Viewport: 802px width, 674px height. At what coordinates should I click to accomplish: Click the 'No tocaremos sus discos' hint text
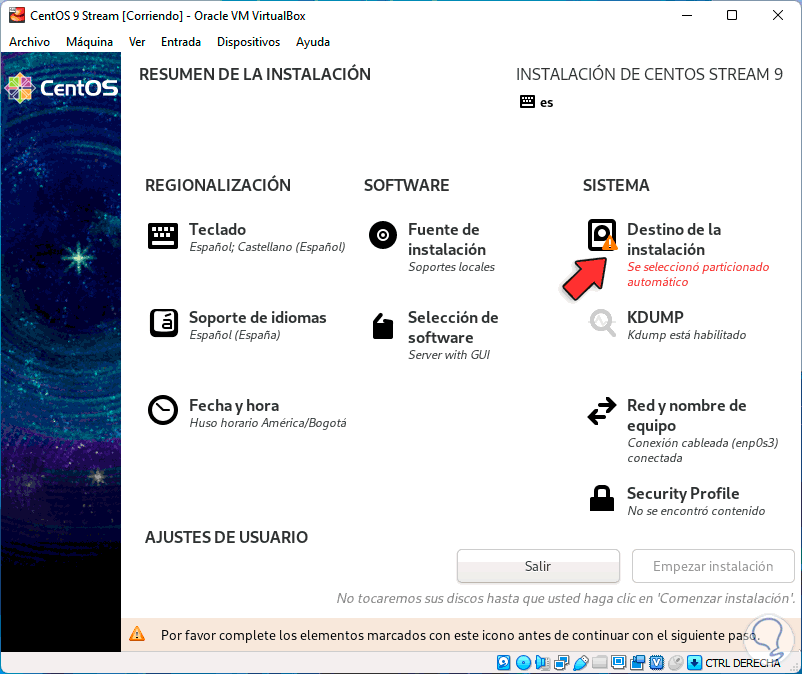(x=566, y=598)
